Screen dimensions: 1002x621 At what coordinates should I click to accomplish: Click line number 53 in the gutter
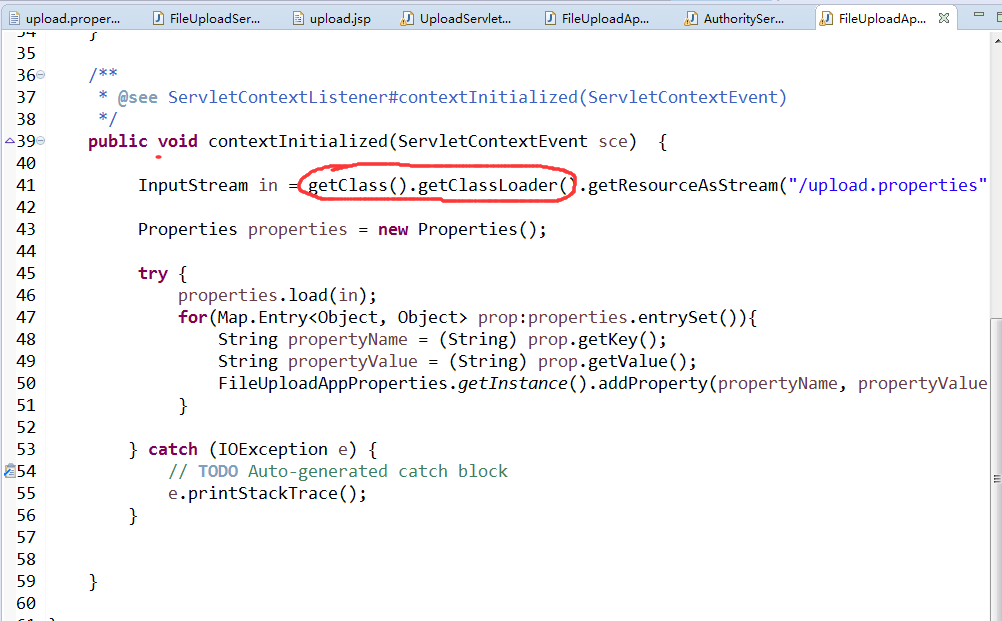[26, 449]
